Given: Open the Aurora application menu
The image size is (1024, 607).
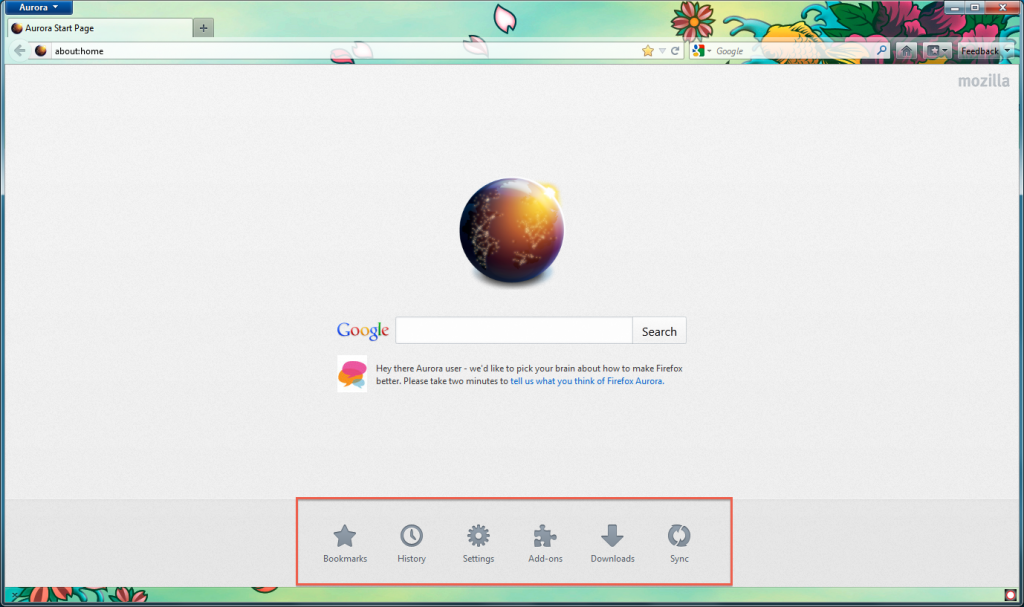Looking at the screenshot, I should (38, 7).
